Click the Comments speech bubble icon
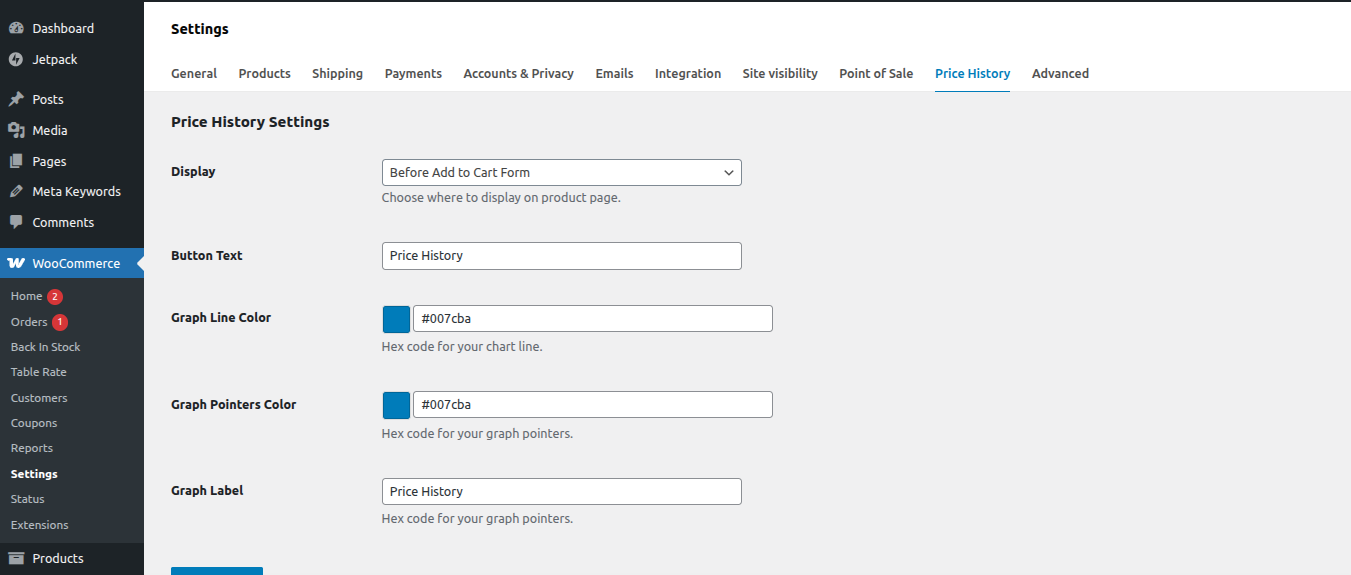Screen dimensions: 1351x575 pyautogui.click(x=16, y=222)
